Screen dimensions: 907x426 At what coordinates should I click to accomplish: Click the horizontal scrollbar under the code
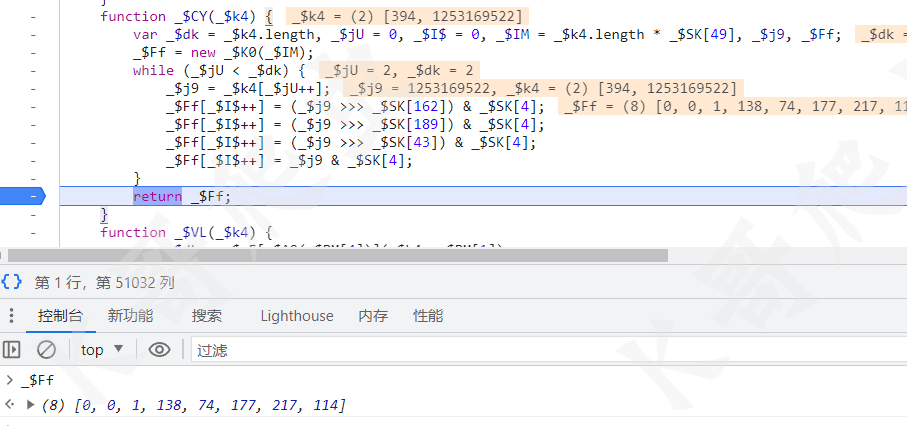tap(338, 255)
